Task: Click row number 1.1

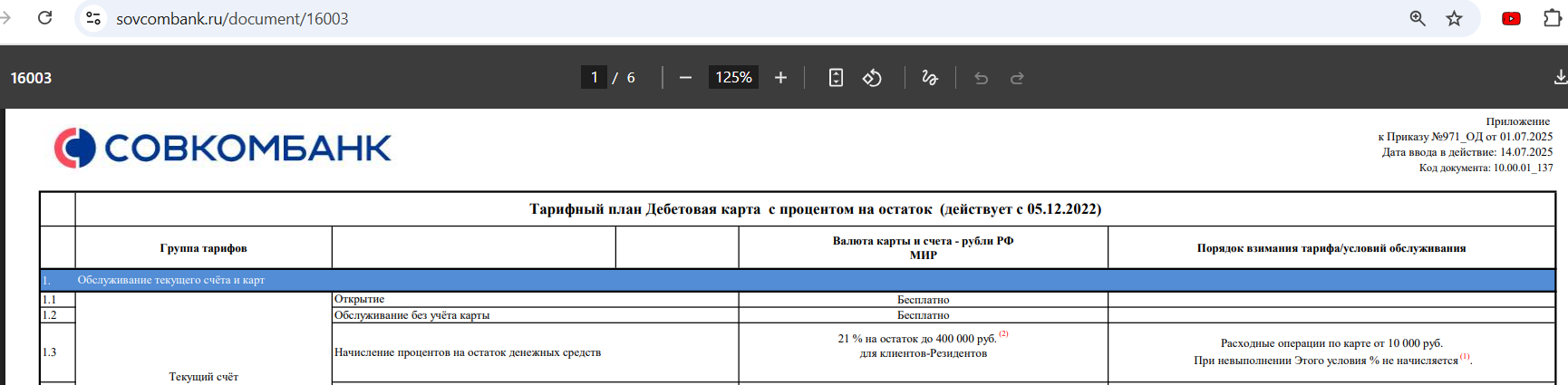Action: click(x=49, y=300)
